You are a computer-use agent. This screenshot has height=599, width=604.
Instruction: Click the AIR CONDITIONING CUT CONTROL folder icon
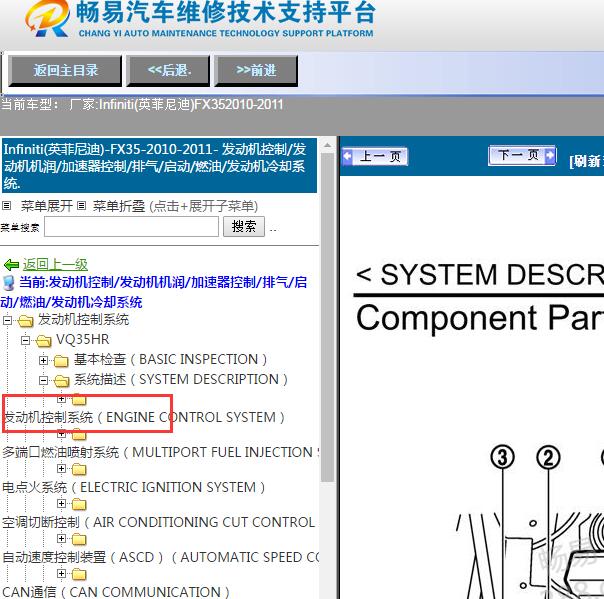[79, 504]
